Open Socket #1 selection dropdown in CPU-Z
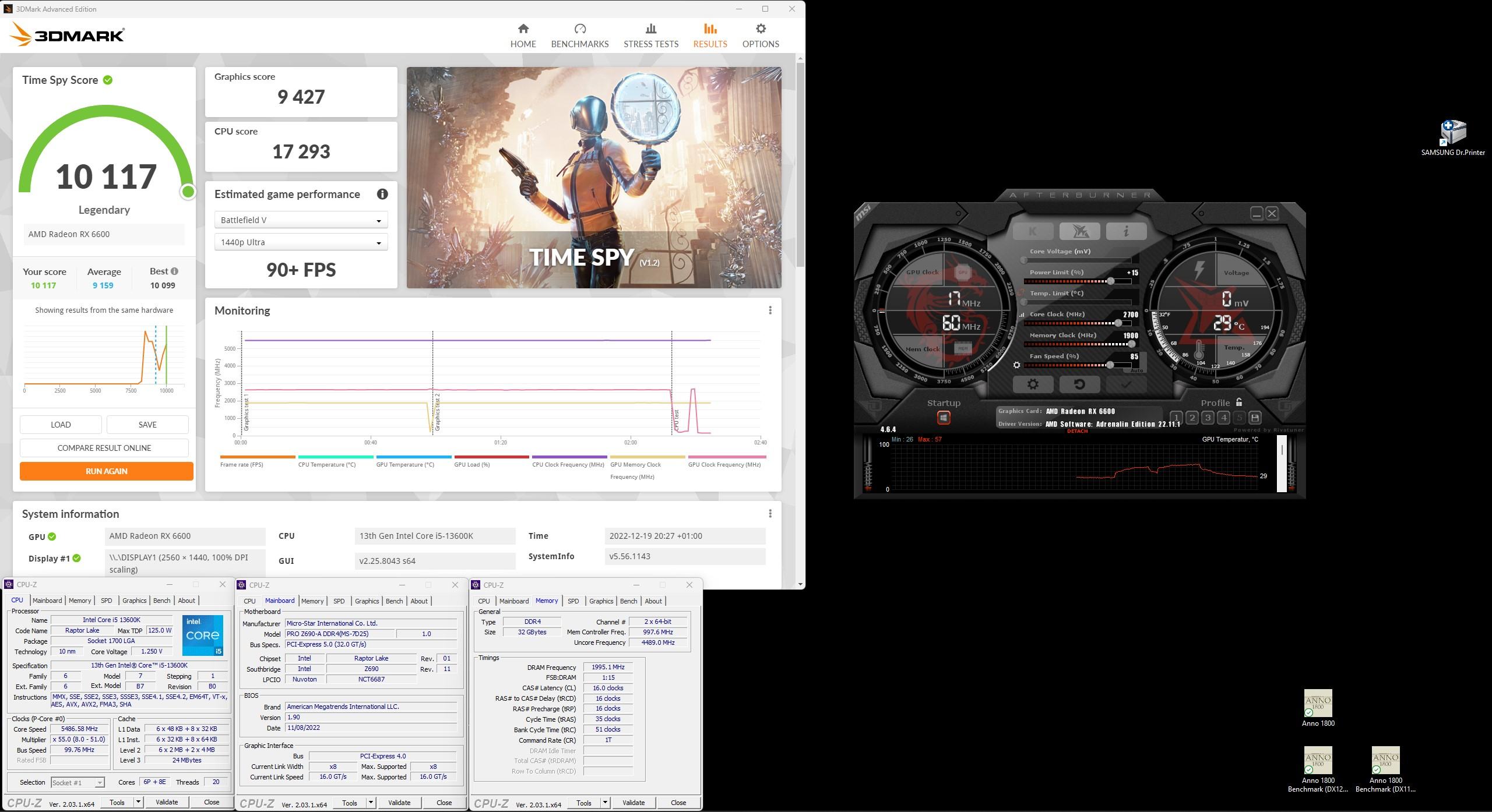1492x812 pixels. [78, 782]
